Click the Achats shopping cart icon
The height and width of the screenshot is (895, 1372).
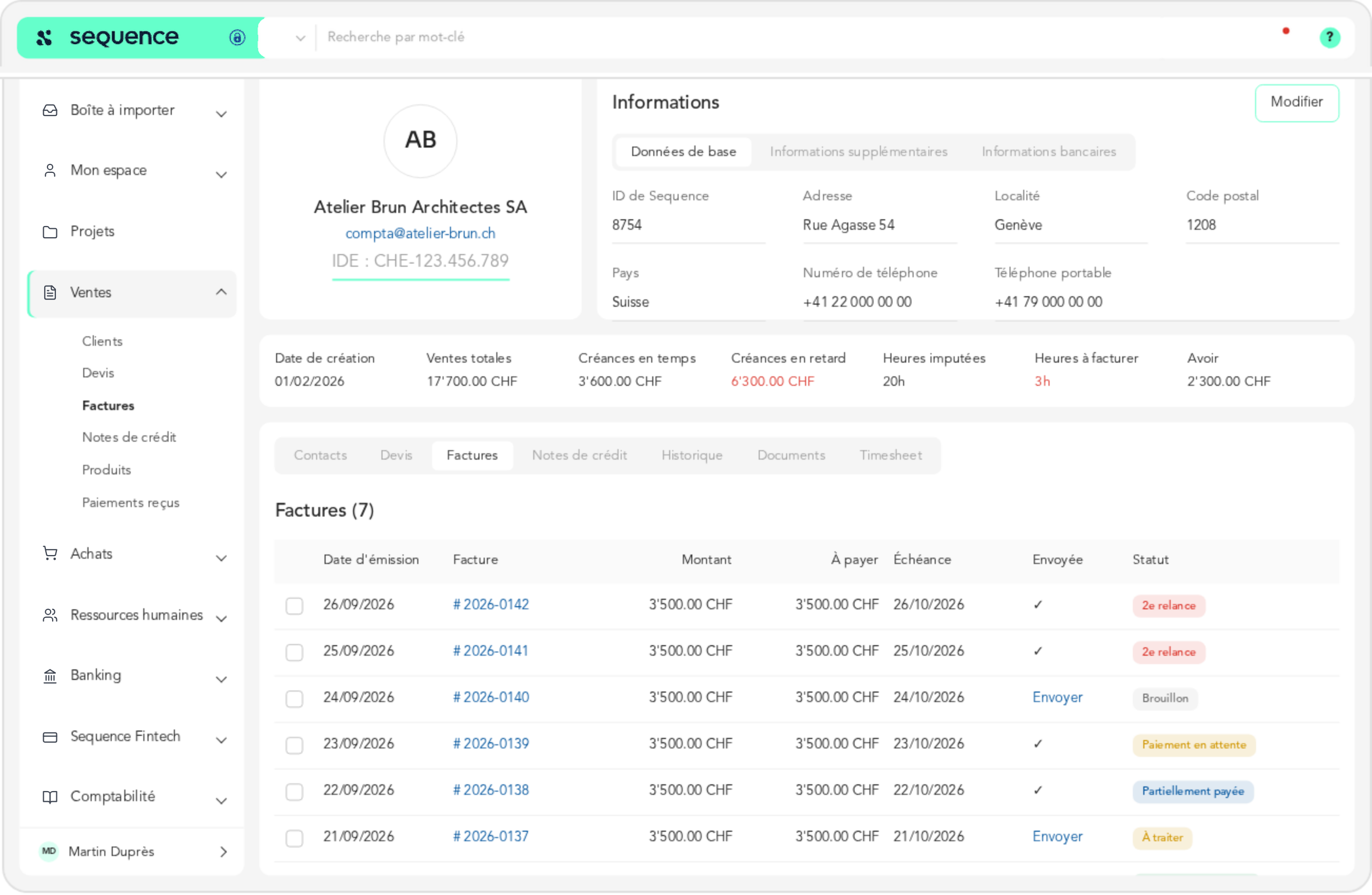(50, 553)
